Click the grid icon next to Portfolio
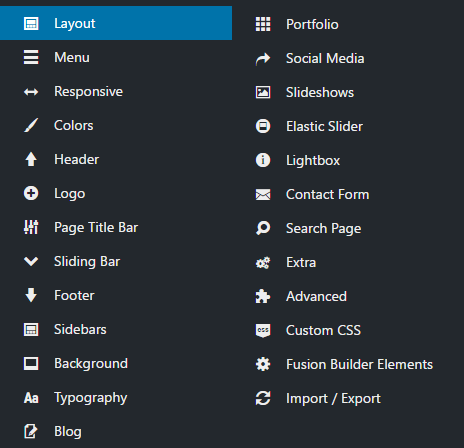464x448 pixels. pos(263,24)
